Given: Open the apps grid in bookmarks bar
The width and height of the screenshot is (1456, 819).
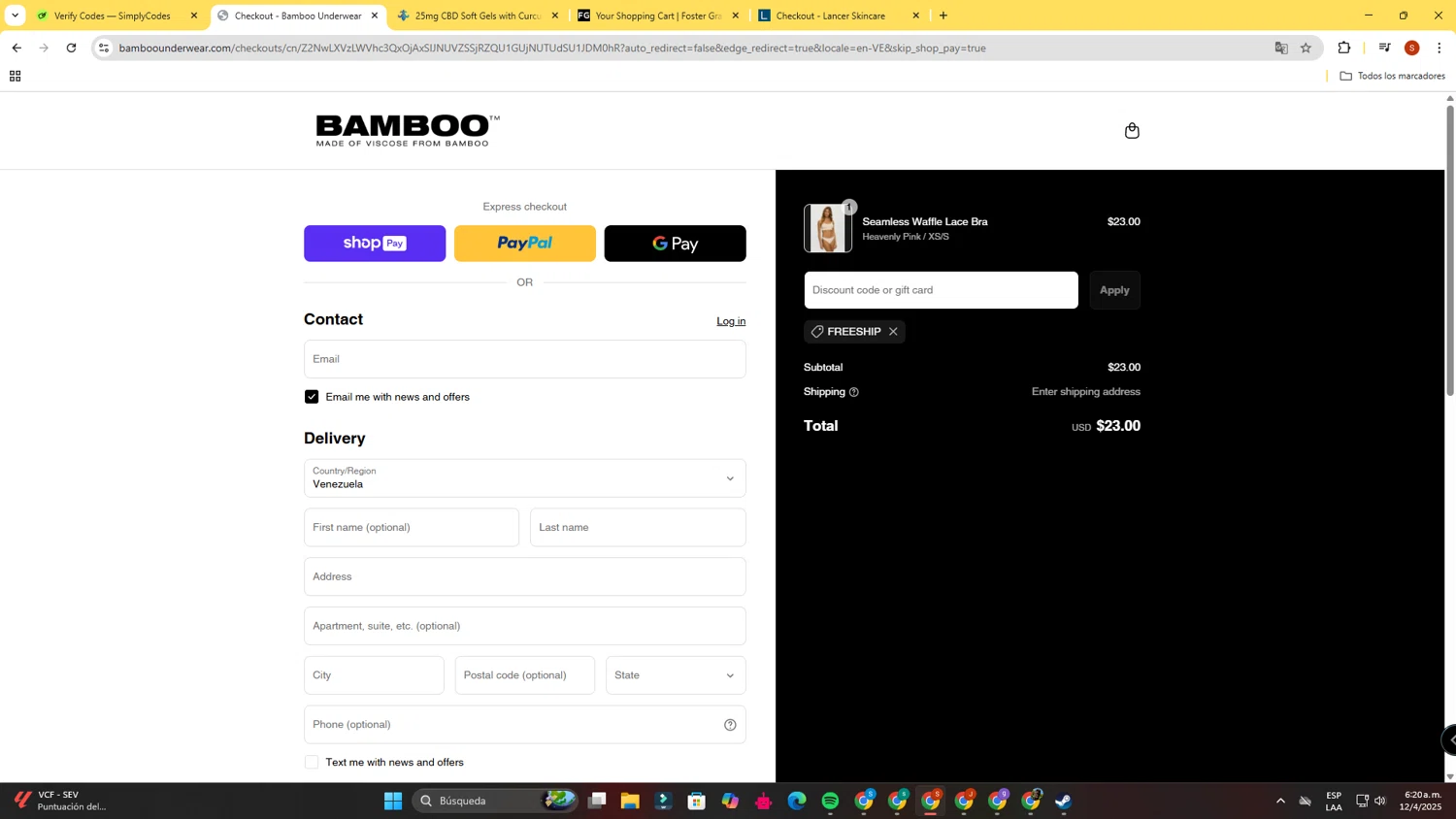Looking at the screenshot, I should click(15, 76).
